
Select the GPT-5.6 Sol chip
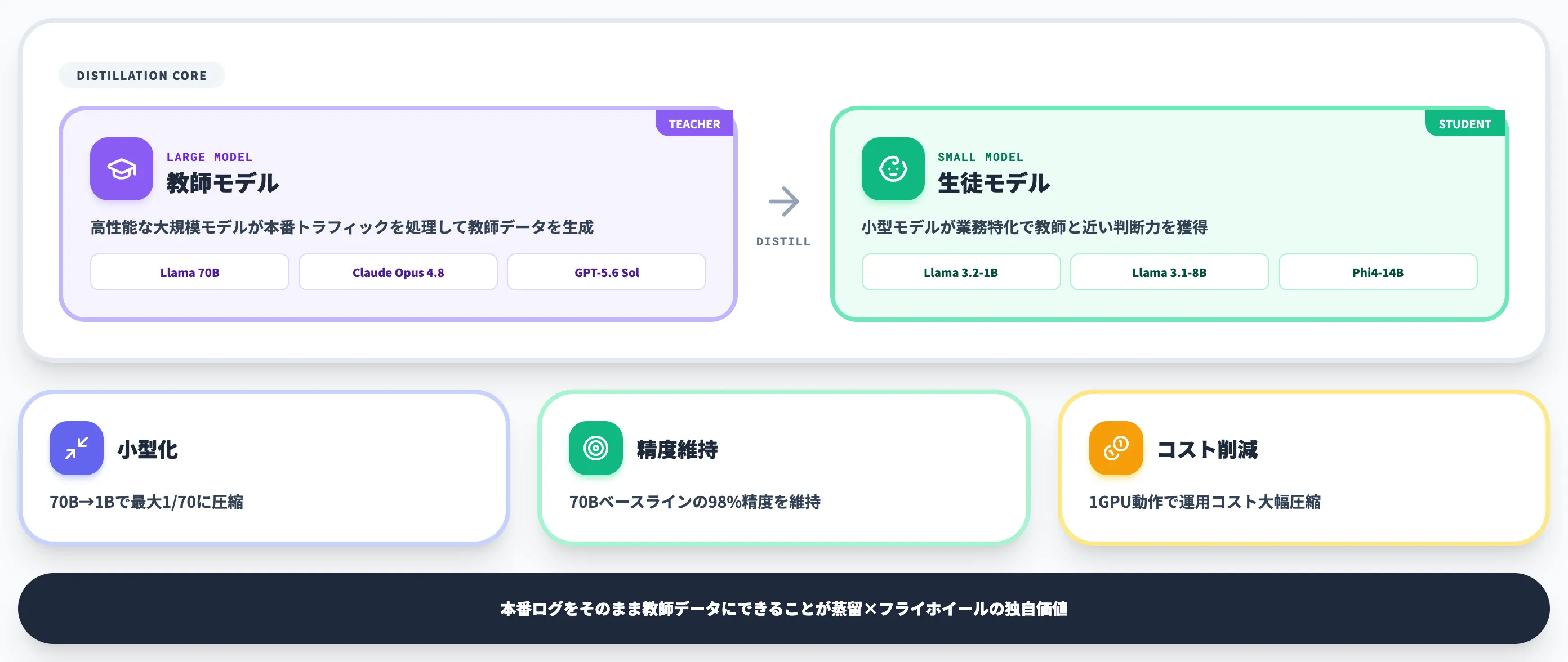click(606, 272)
